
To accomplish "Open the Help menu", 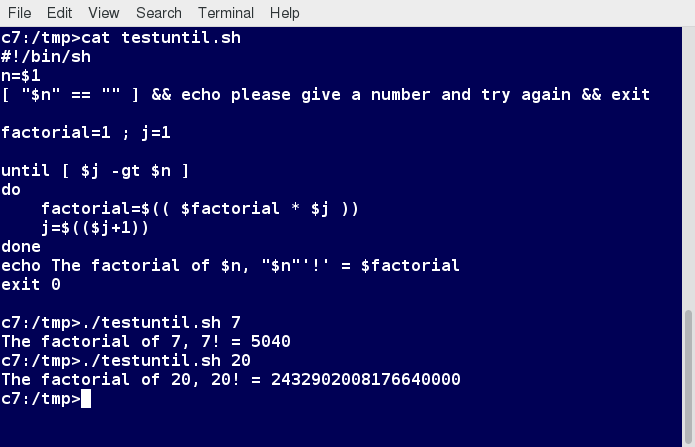I will click(x=285, y=13).
